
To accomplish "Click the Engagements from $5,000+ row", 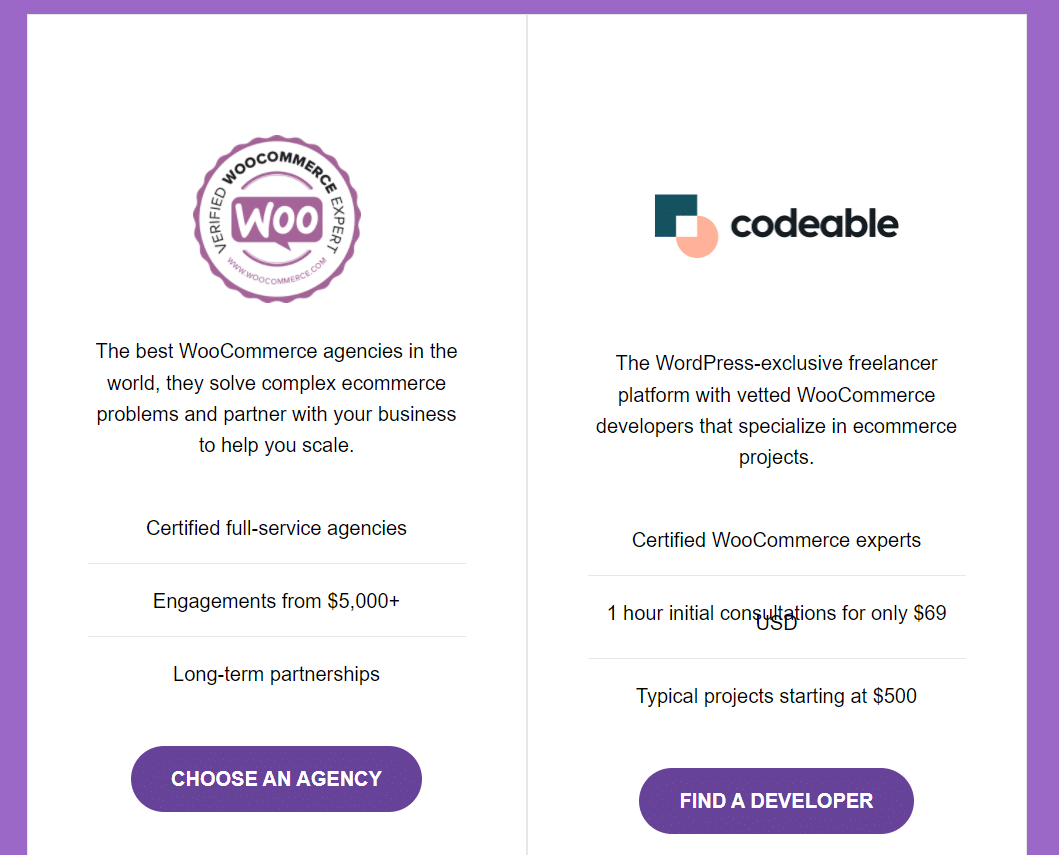I will [x=276, y=601].
